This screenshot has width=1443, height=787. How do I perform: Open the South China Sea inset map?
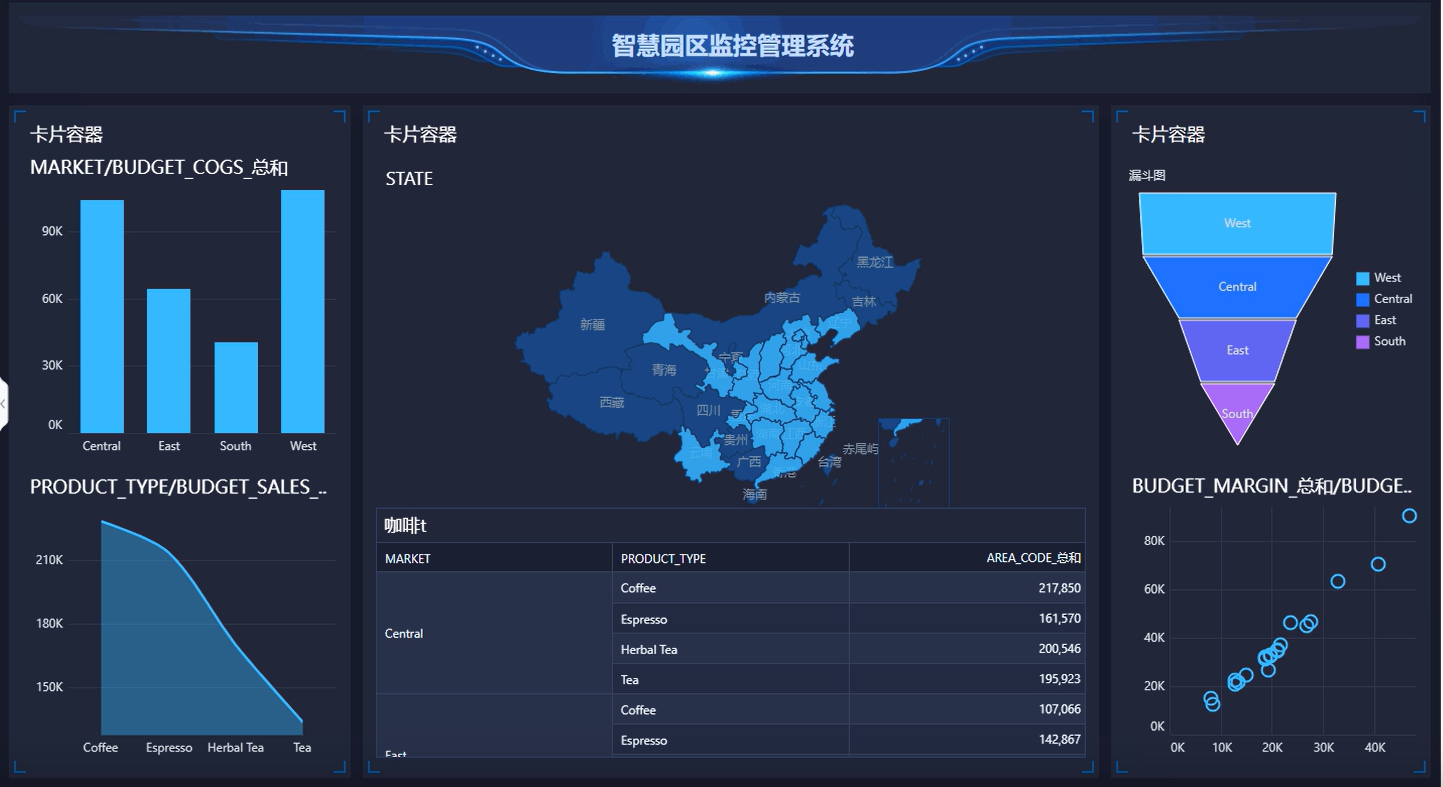(x=913, y=462)
